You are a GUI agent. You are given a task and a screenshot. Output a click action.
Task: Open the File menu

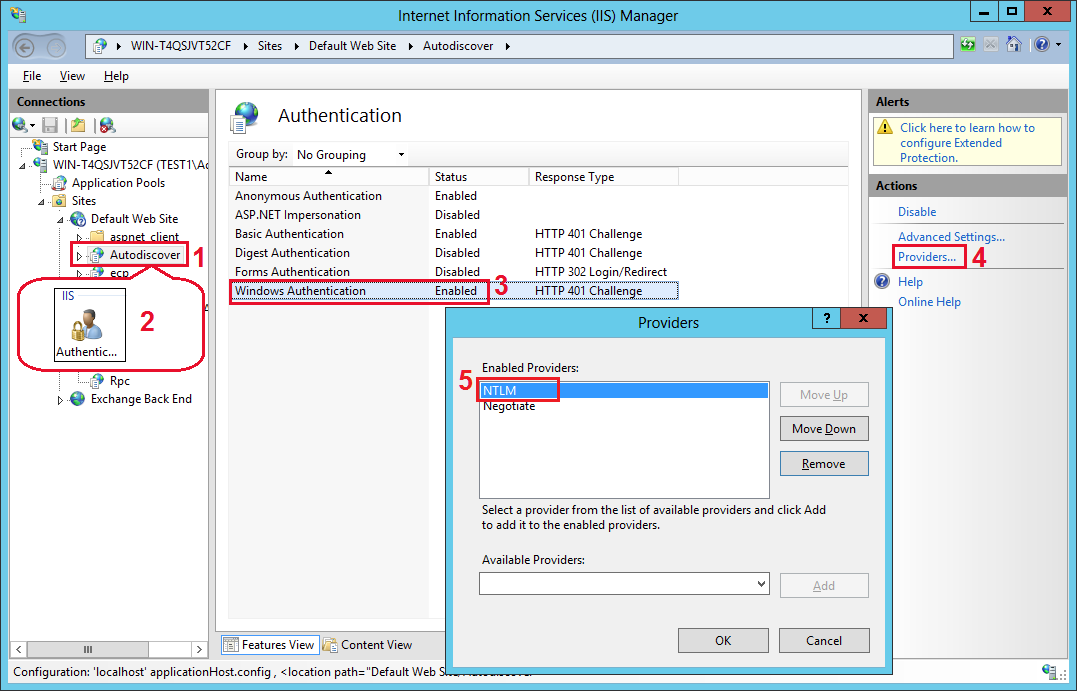pyautogui.click(x=32, y=76)
